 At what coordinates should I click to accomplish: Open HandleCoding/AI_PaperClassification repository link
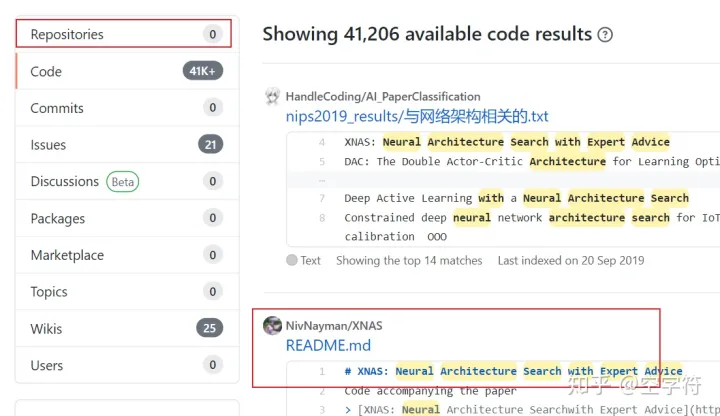click(383, 96)
